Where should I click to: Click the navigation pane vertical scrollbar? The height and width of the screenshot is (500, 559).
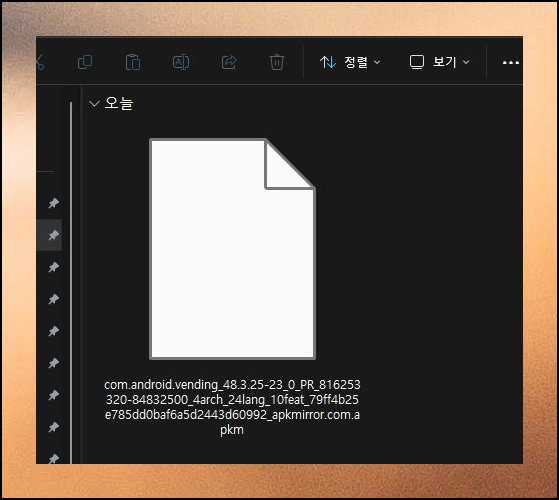coord(71,282)
